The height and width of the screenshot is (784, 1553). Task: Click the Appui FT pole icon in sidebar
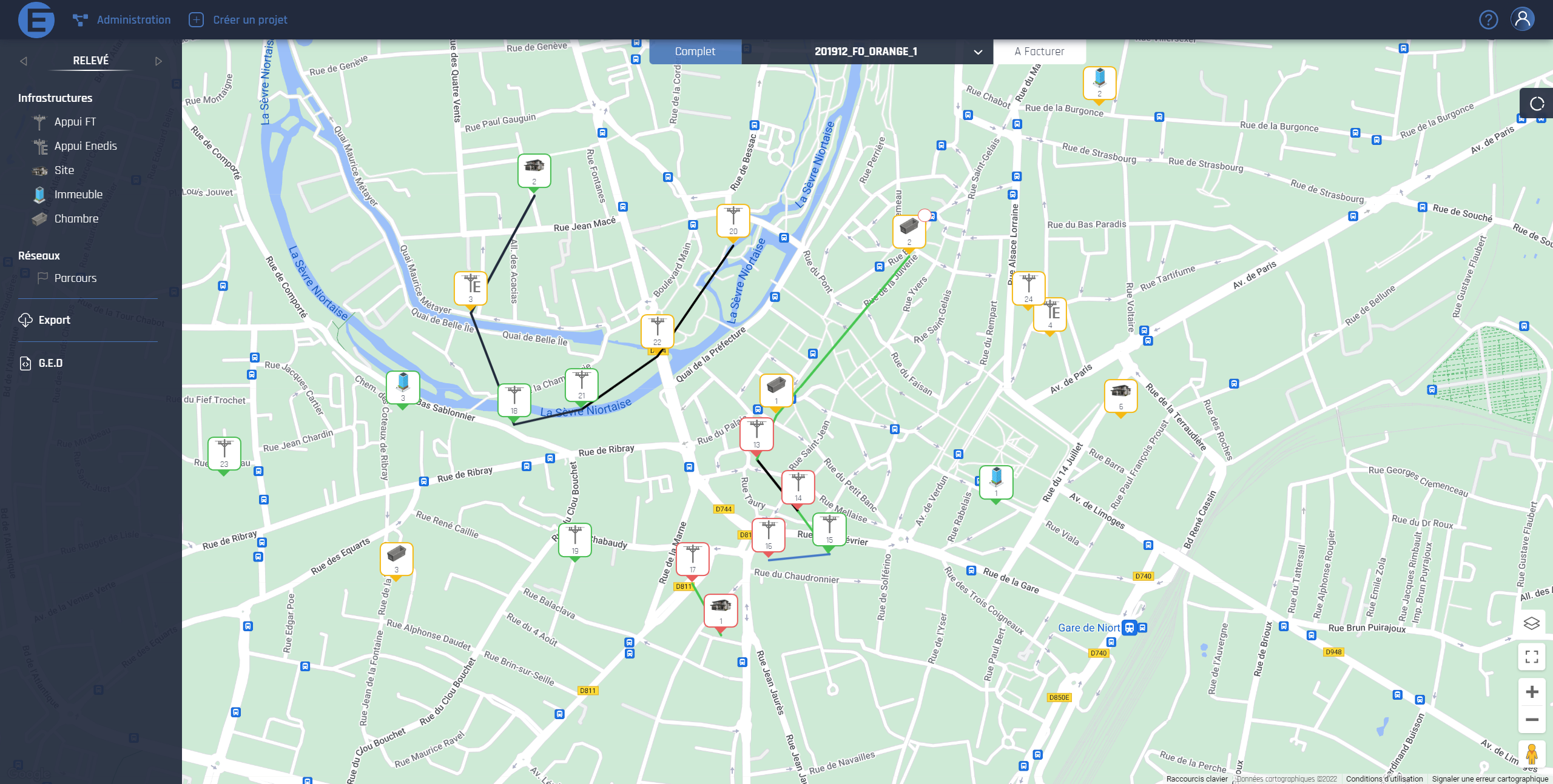[39, 122]
